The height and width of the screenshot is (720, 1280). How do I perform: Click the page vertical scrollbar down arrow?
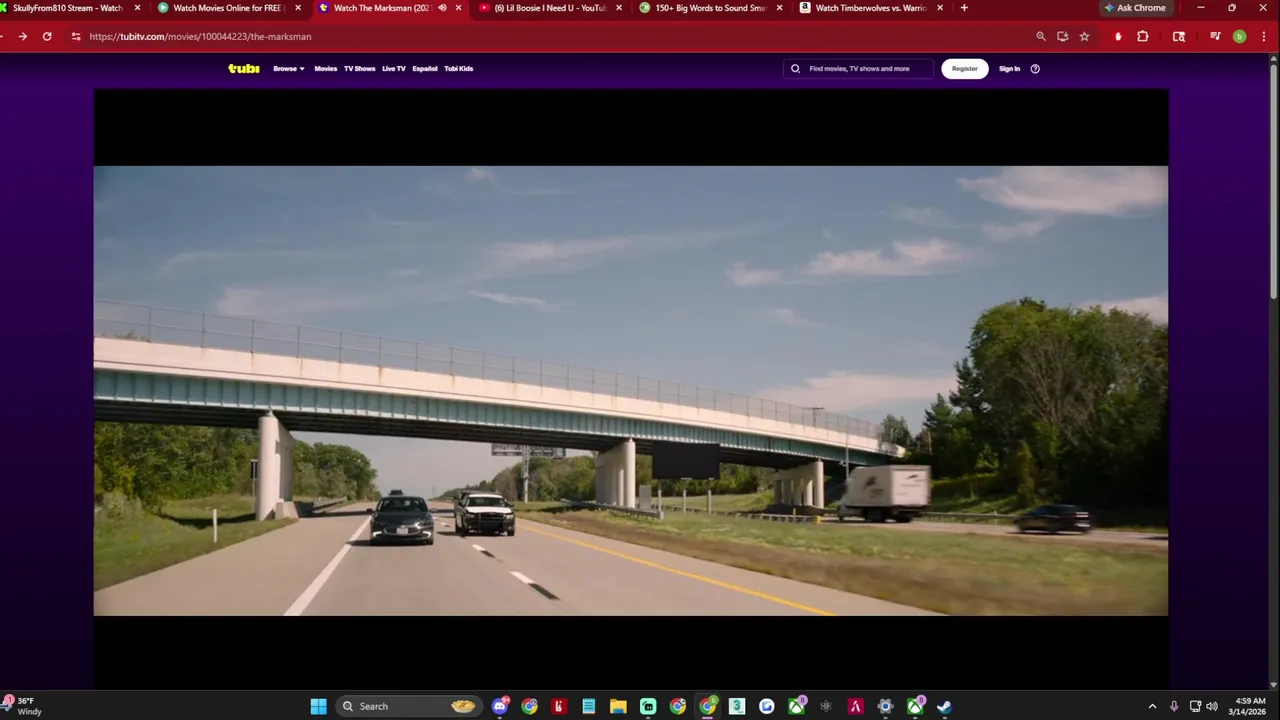point(1274,686)
